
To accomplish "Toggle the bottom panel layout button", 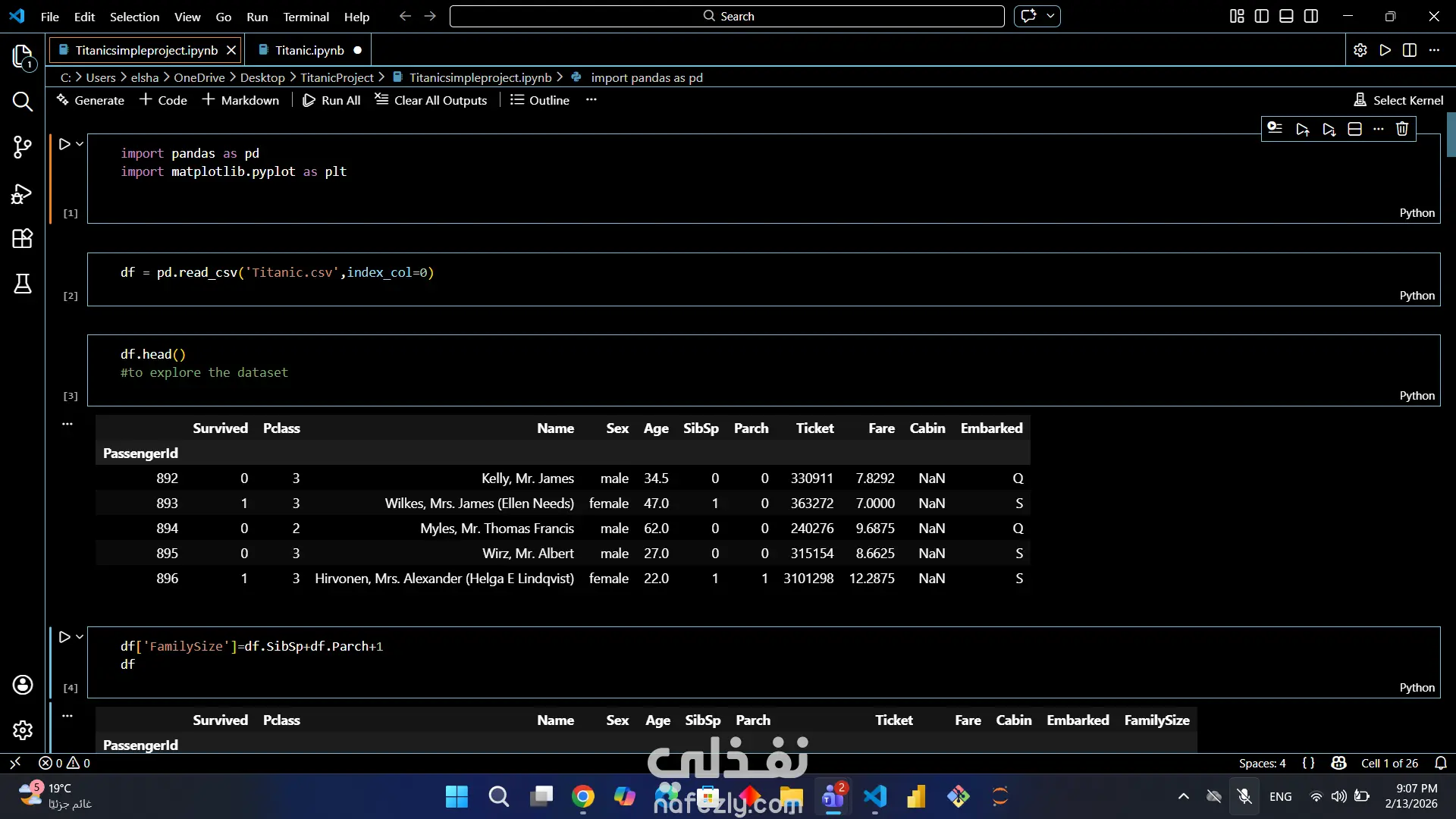I will [x=1286, y=16].
